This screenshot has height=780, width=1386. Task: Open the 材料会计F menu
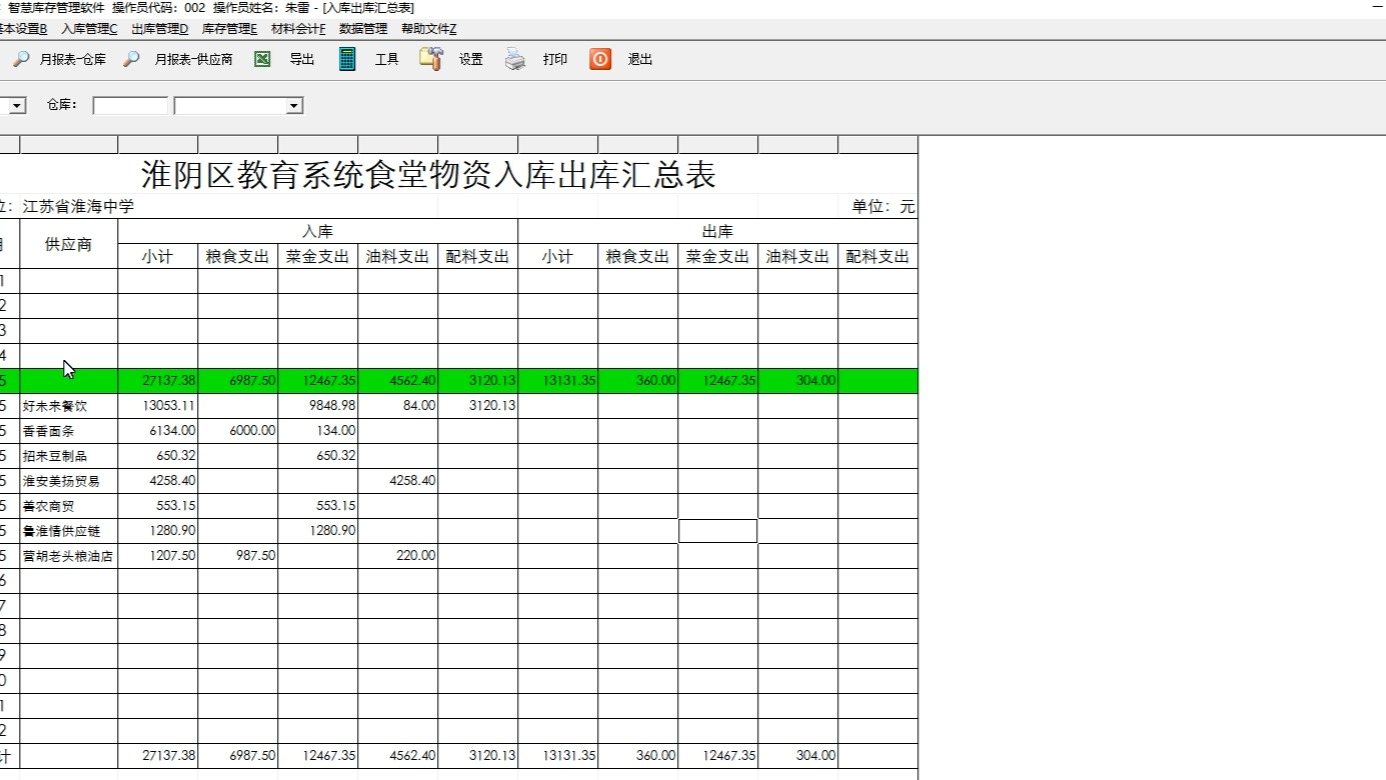[298, 29]
